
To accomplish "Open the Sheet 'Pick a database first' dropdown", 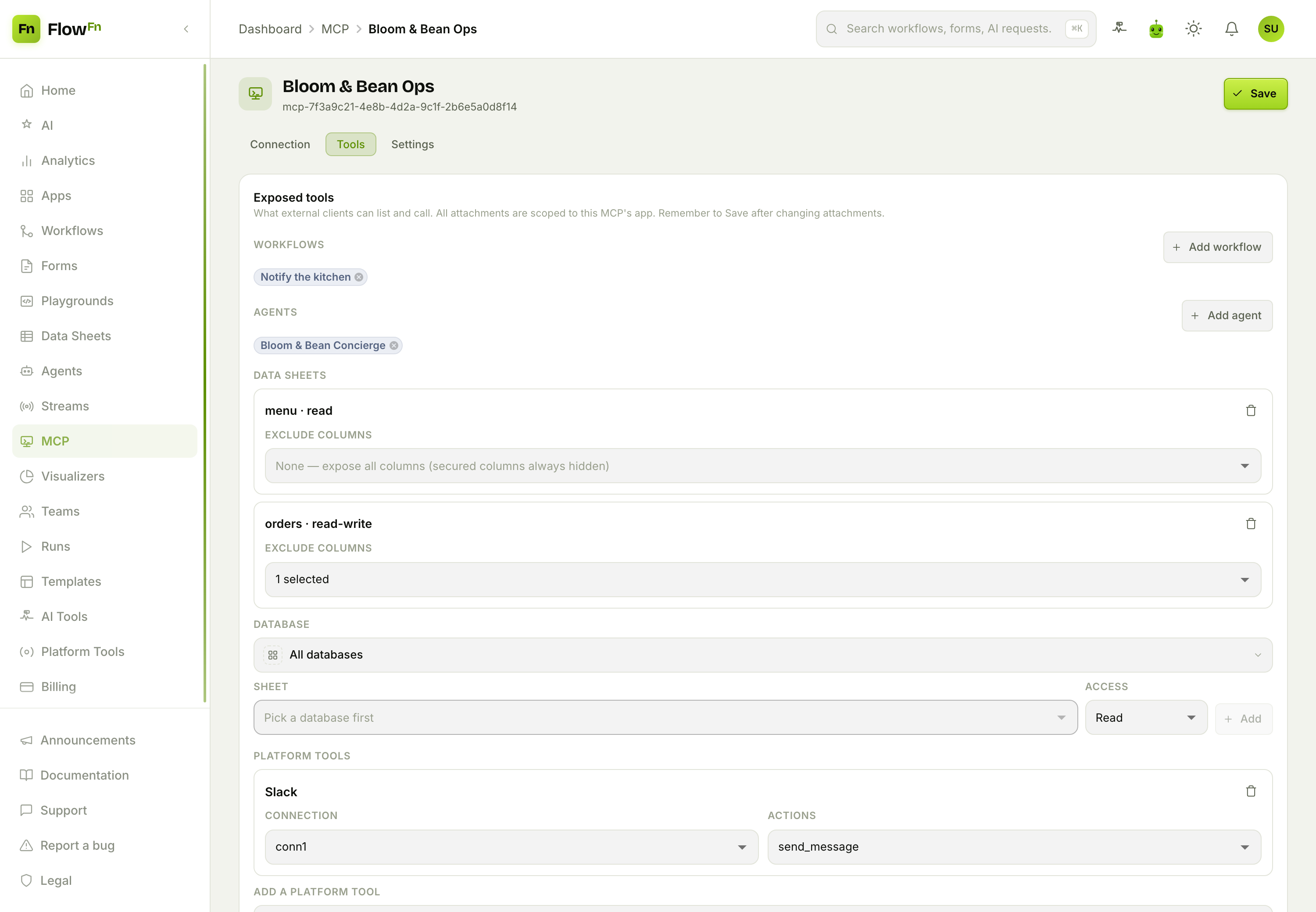I will click(665, 718).
